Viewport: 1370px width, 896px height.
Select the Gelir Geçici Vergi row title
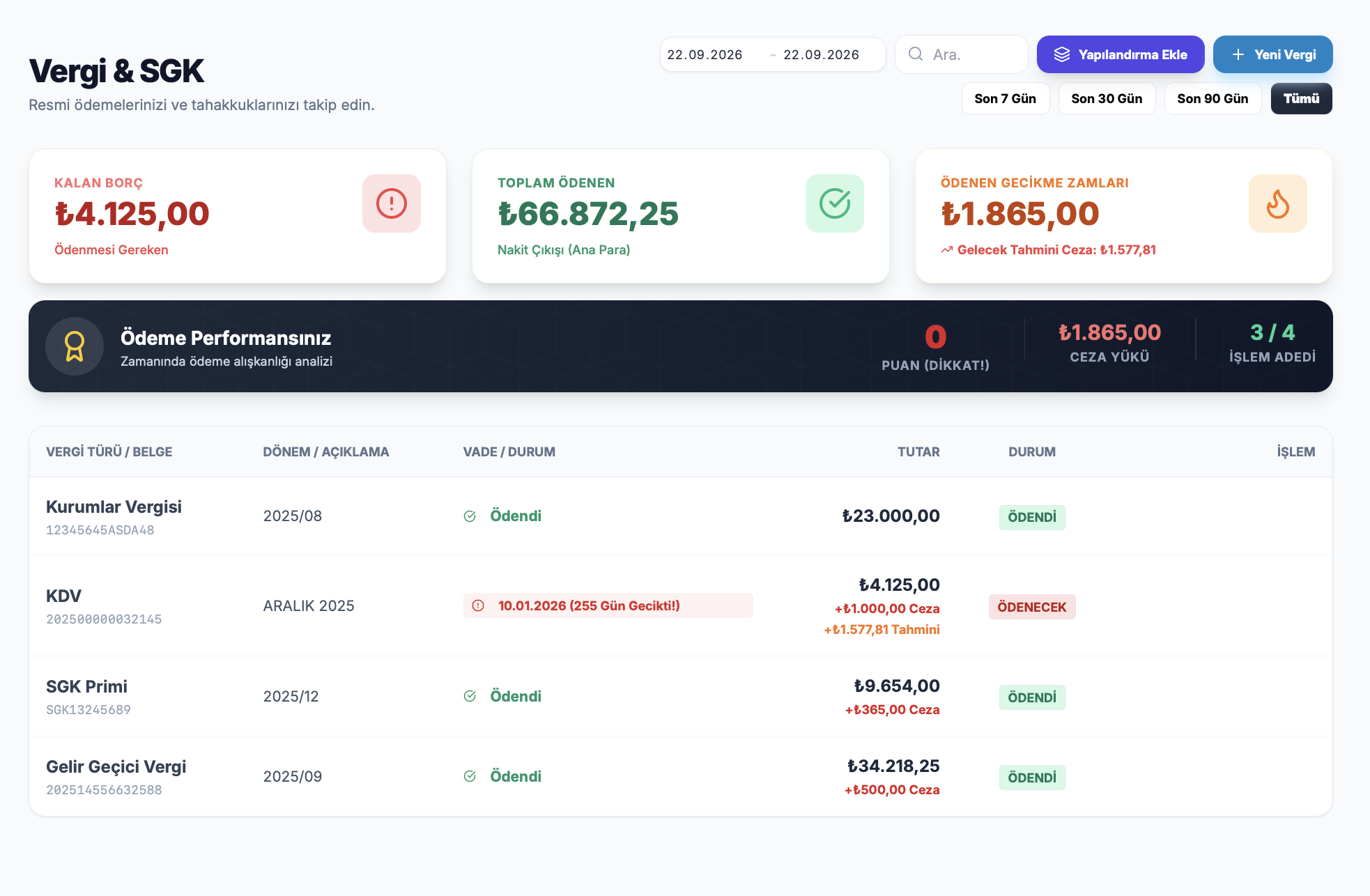coord(116,766)
